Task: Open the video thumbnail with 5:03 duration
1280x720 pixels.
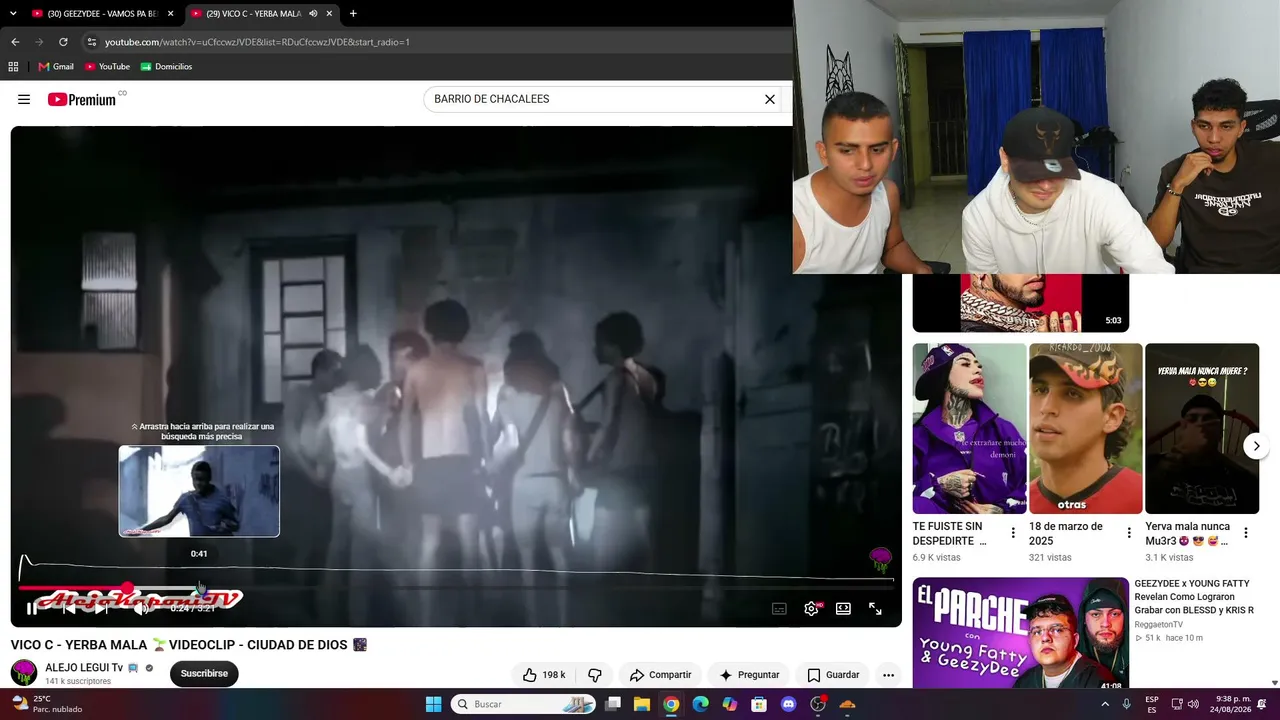Action: 1020,303
